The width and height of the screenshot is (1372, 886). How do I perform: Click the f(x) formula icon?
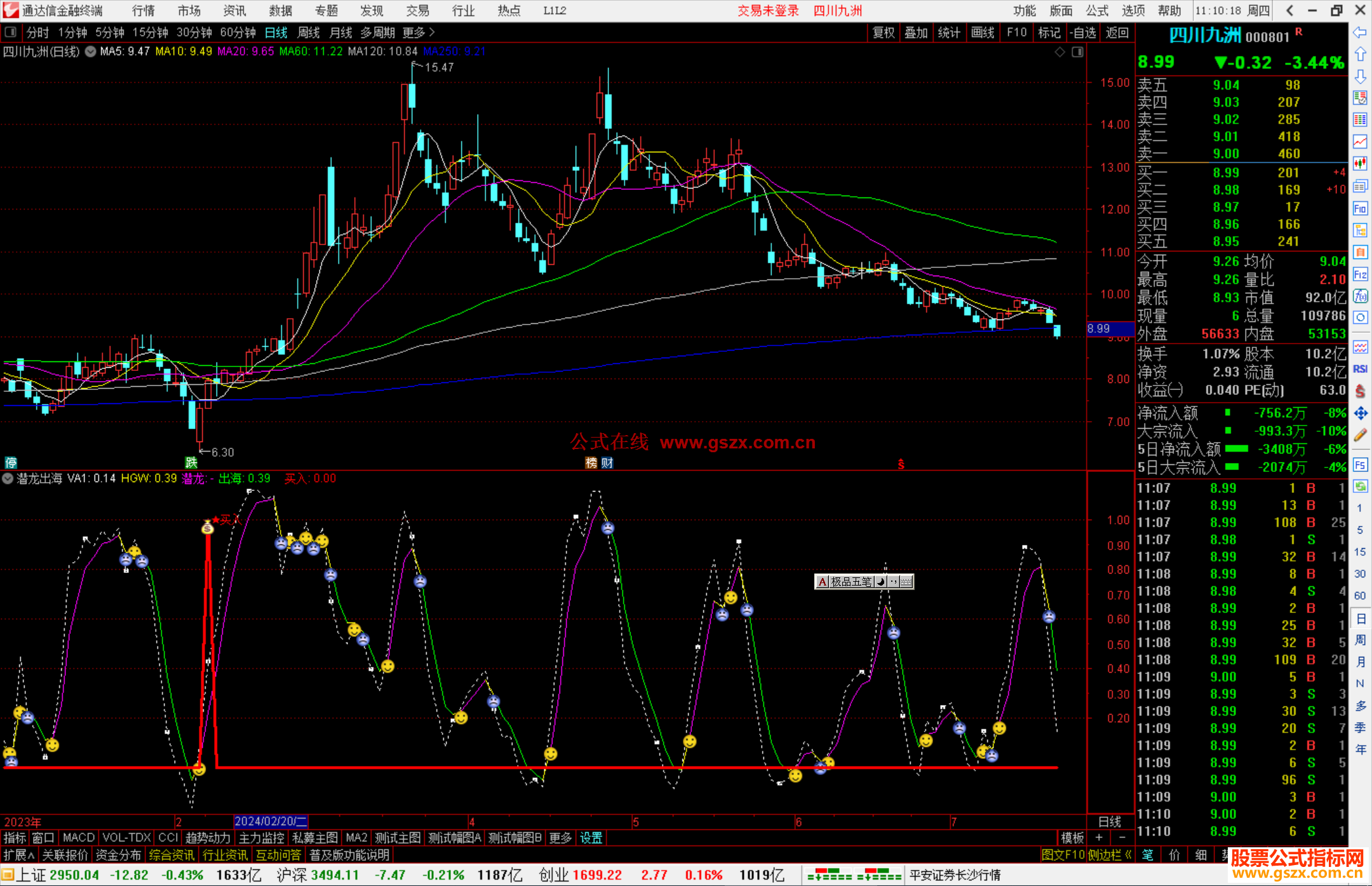point(1360,297)
